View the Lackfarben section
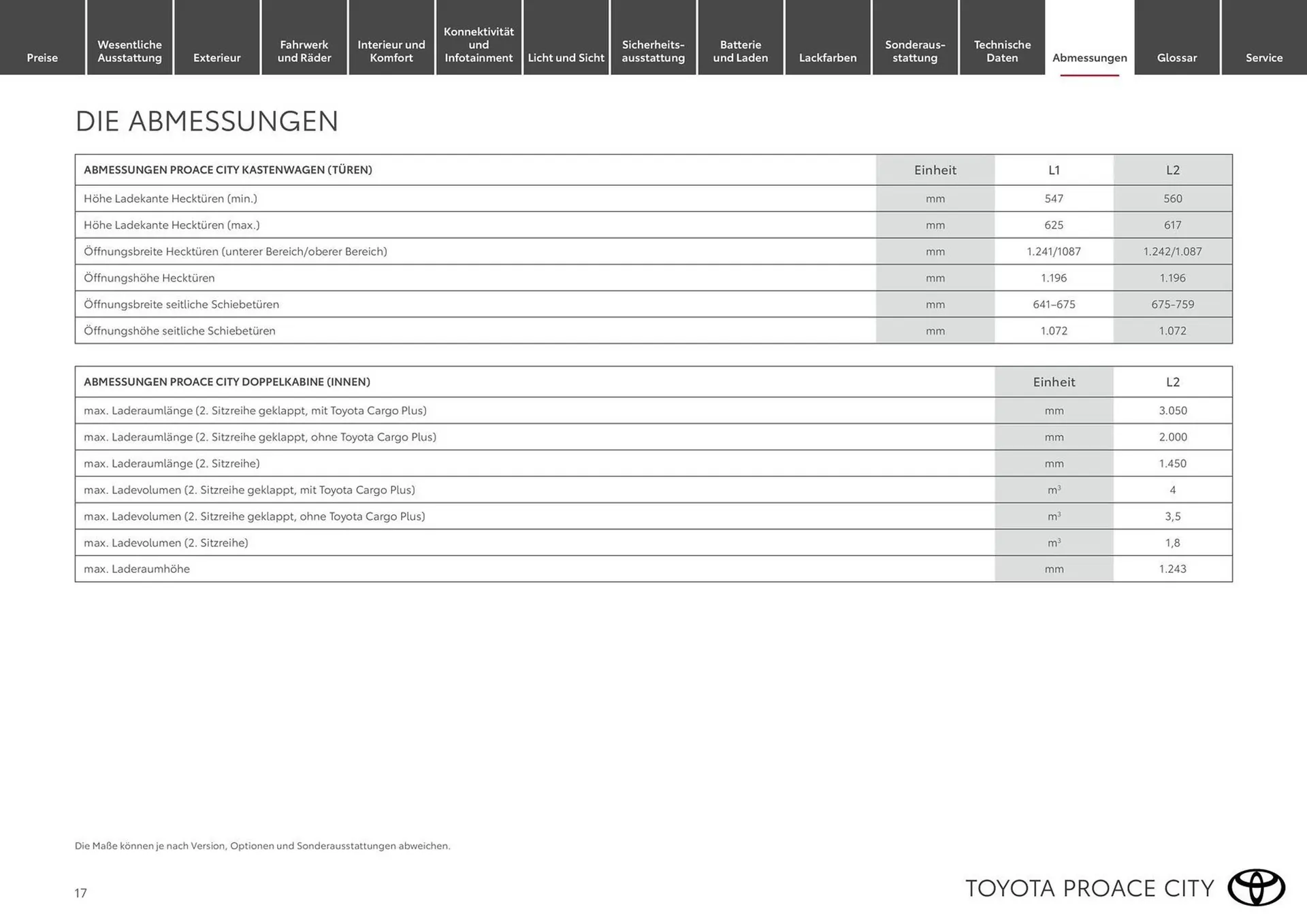 pyautogui.click(x=827, y=57)
